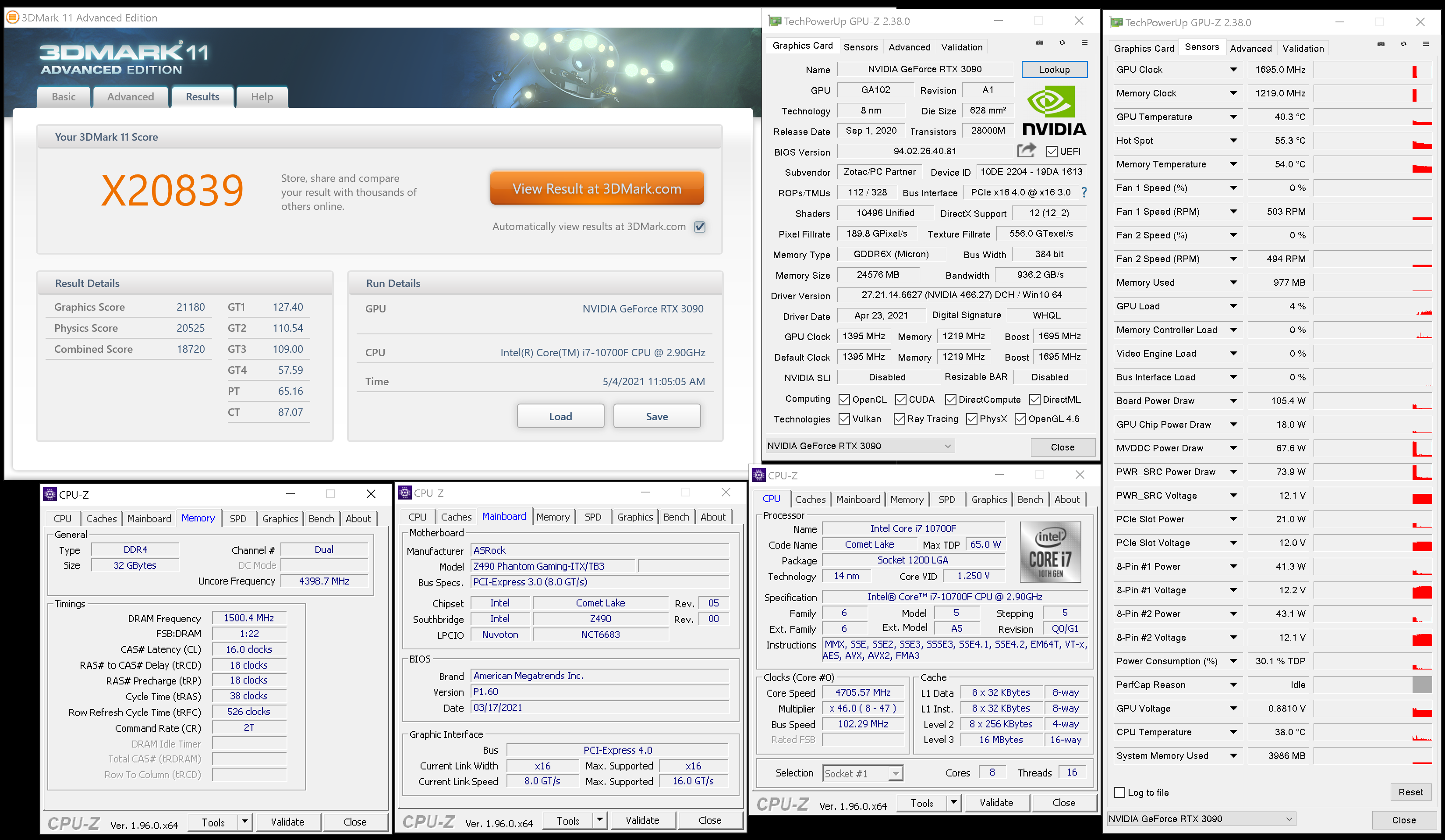Viewport: 1445px width, 840px height.
Task: Switch to Advanced tab in 3DMark 11
Action: click(131, 97)
